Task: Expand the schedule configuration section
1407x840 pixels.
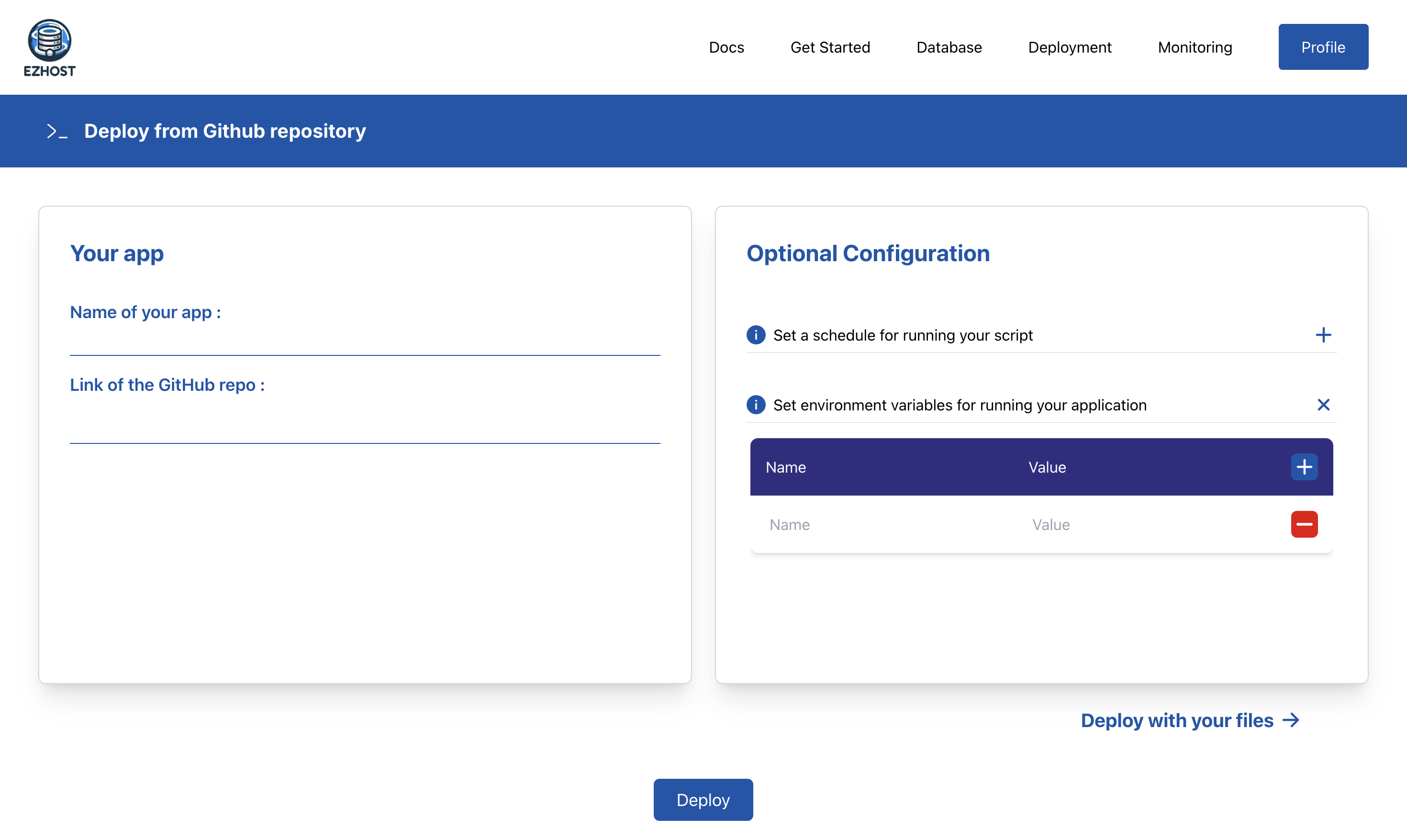Action: tap(1322, 334)
